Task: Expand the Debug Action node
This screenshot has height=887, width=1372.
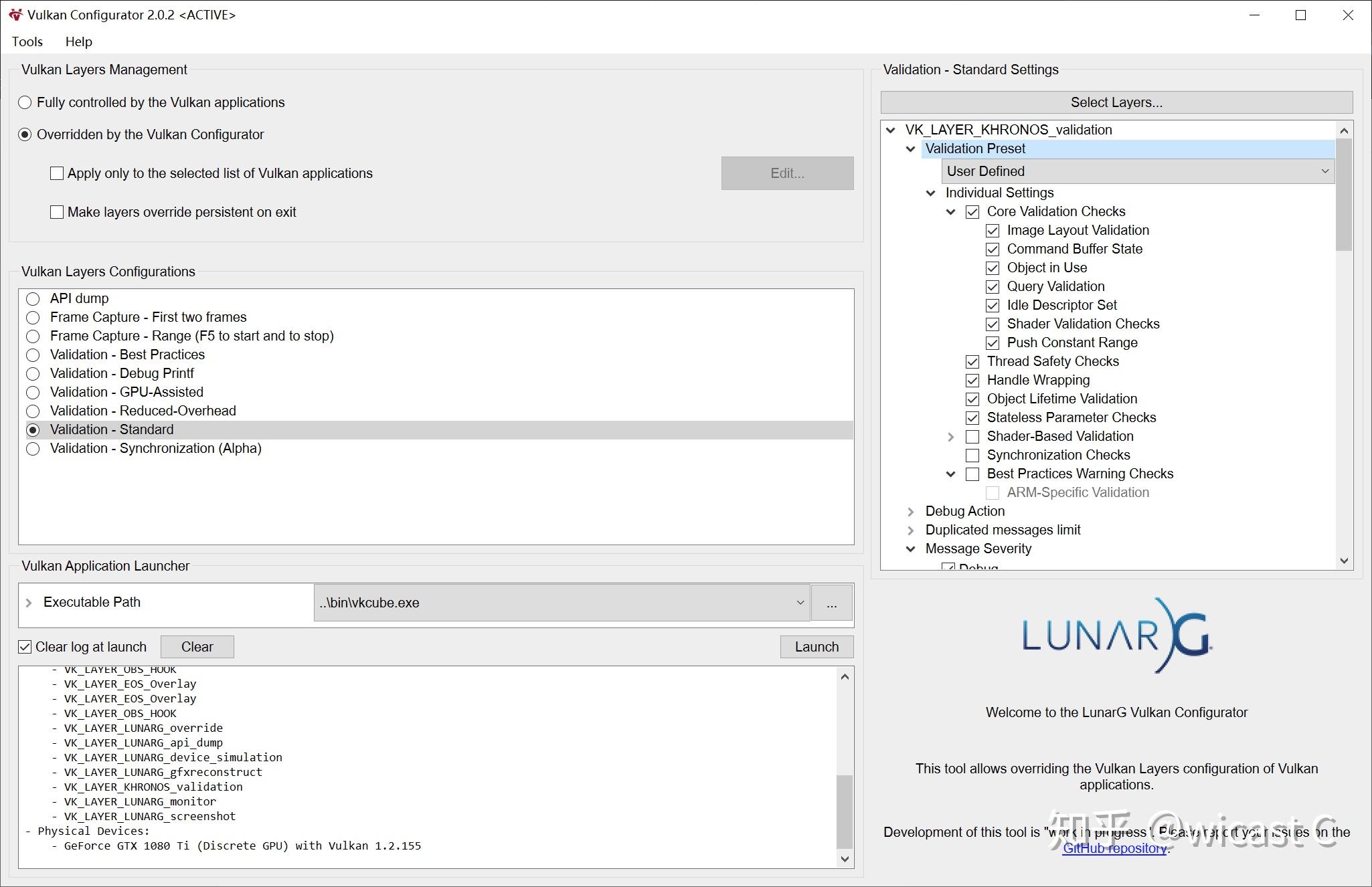Action: [x=910, y=512]
